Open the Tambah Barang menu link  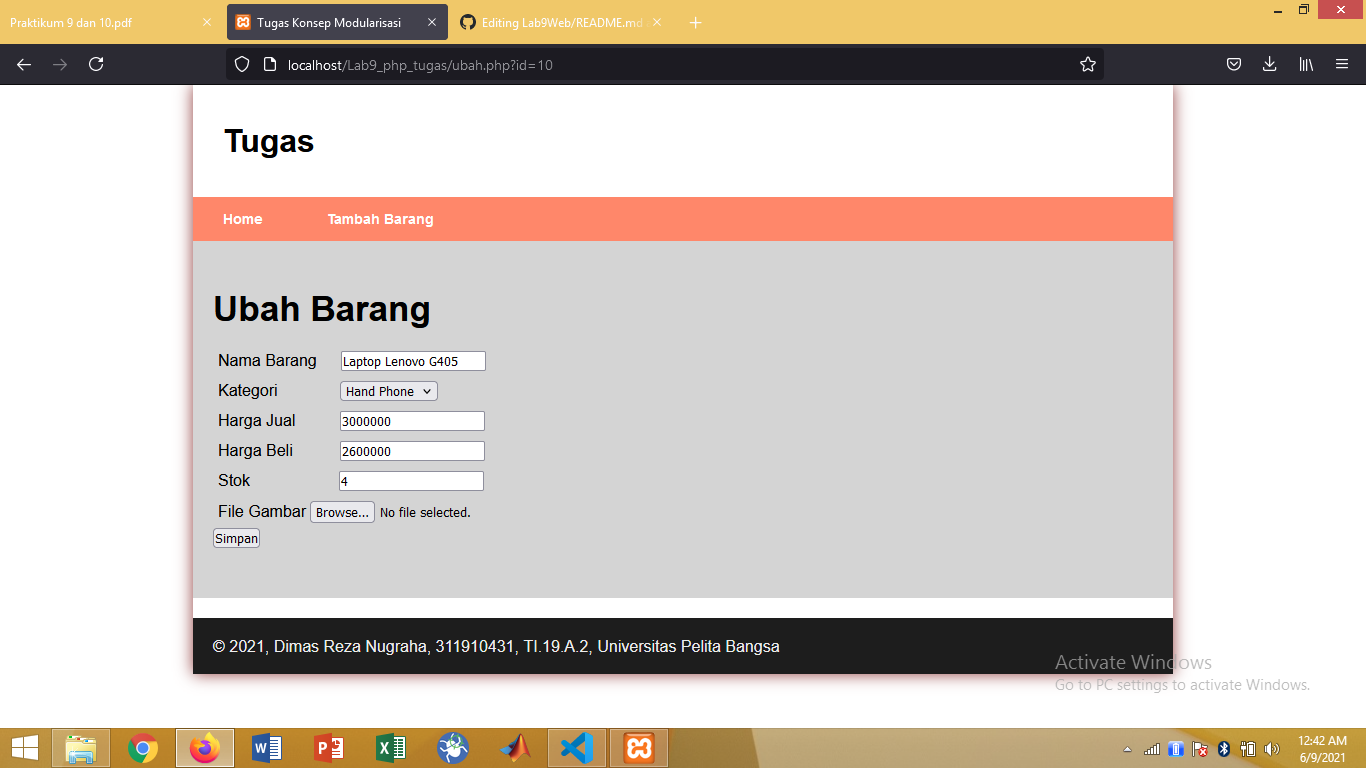pyautogui.click(x=381, y=219)
